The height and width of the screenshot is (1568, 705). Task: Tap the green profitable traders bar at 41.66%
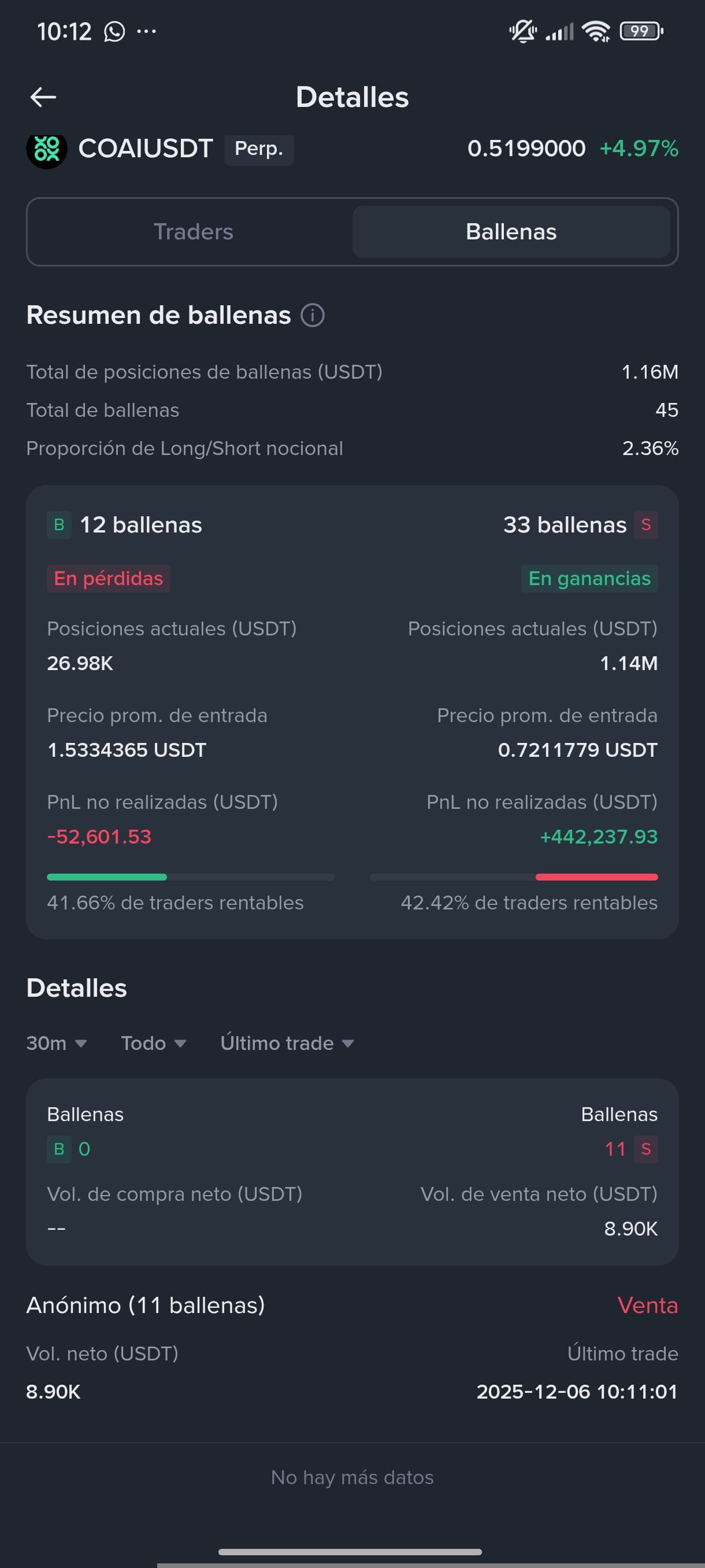(106, 877)
